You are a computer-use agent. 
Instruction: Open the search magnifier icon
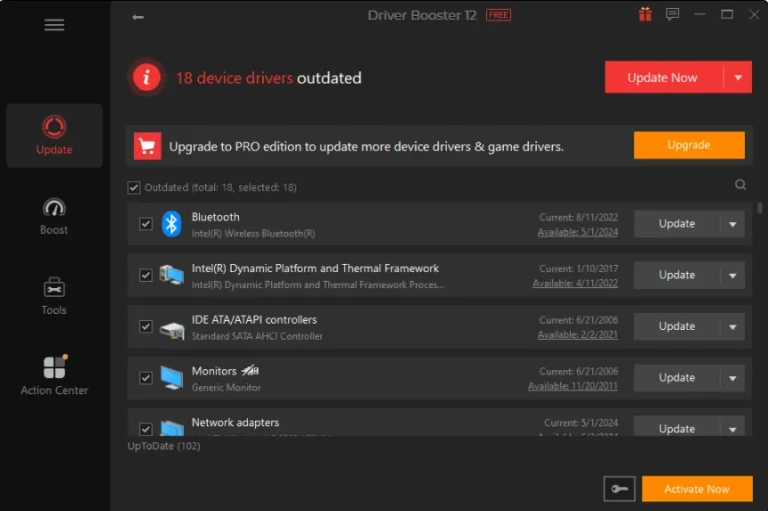tap(741, 185)
